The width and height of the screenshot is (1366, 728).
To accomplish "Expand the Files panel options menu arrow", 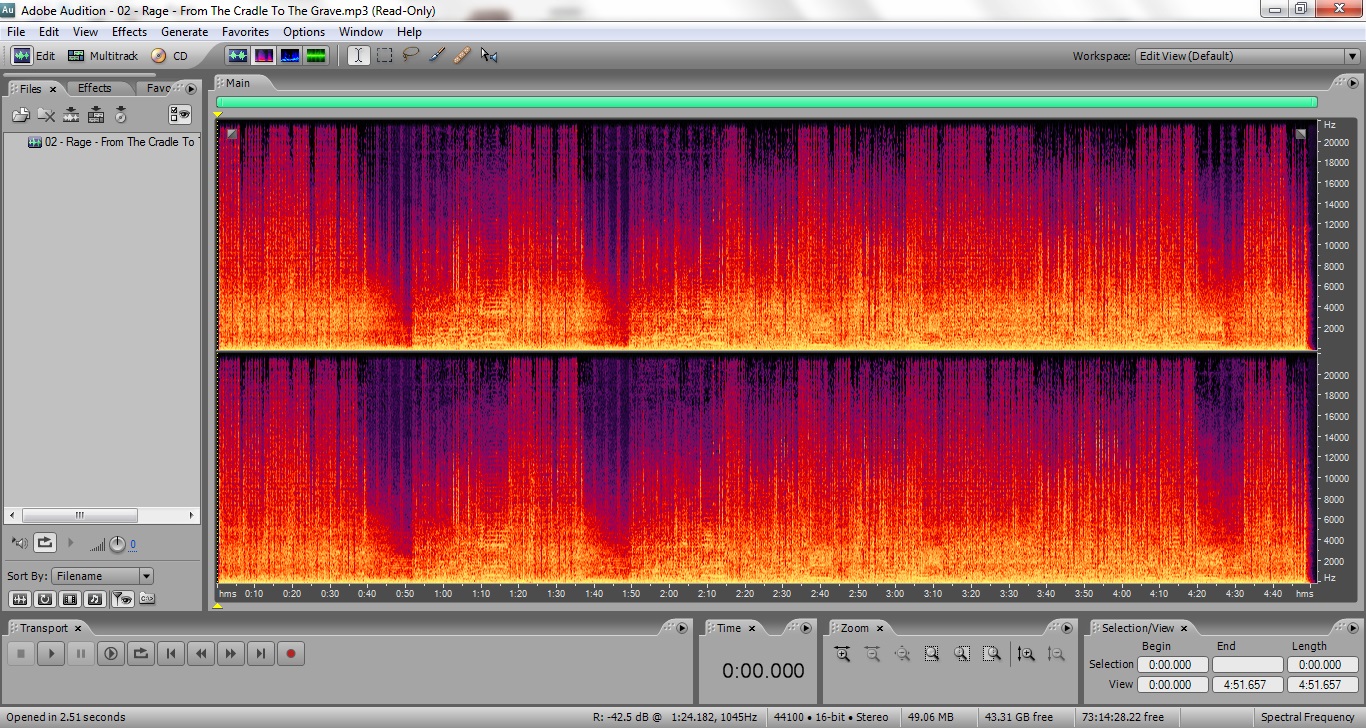I will tap(191, 89).
